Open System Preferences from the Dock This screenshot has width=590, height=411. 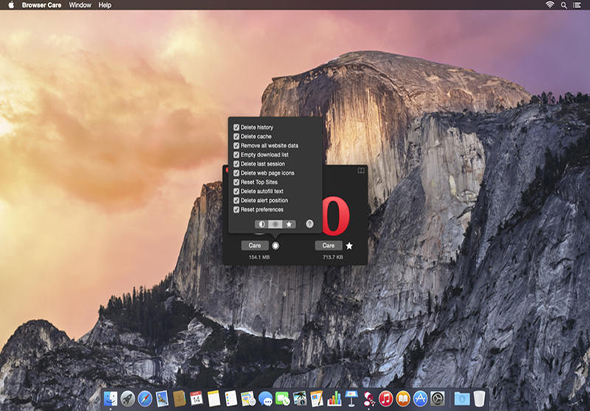pyautogui.click(x=438, y=399)
